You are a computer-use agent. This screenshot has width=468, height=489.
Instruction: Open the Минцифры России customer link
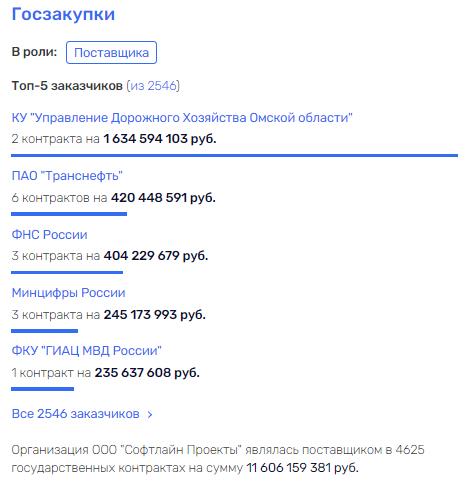pos(69,293)
